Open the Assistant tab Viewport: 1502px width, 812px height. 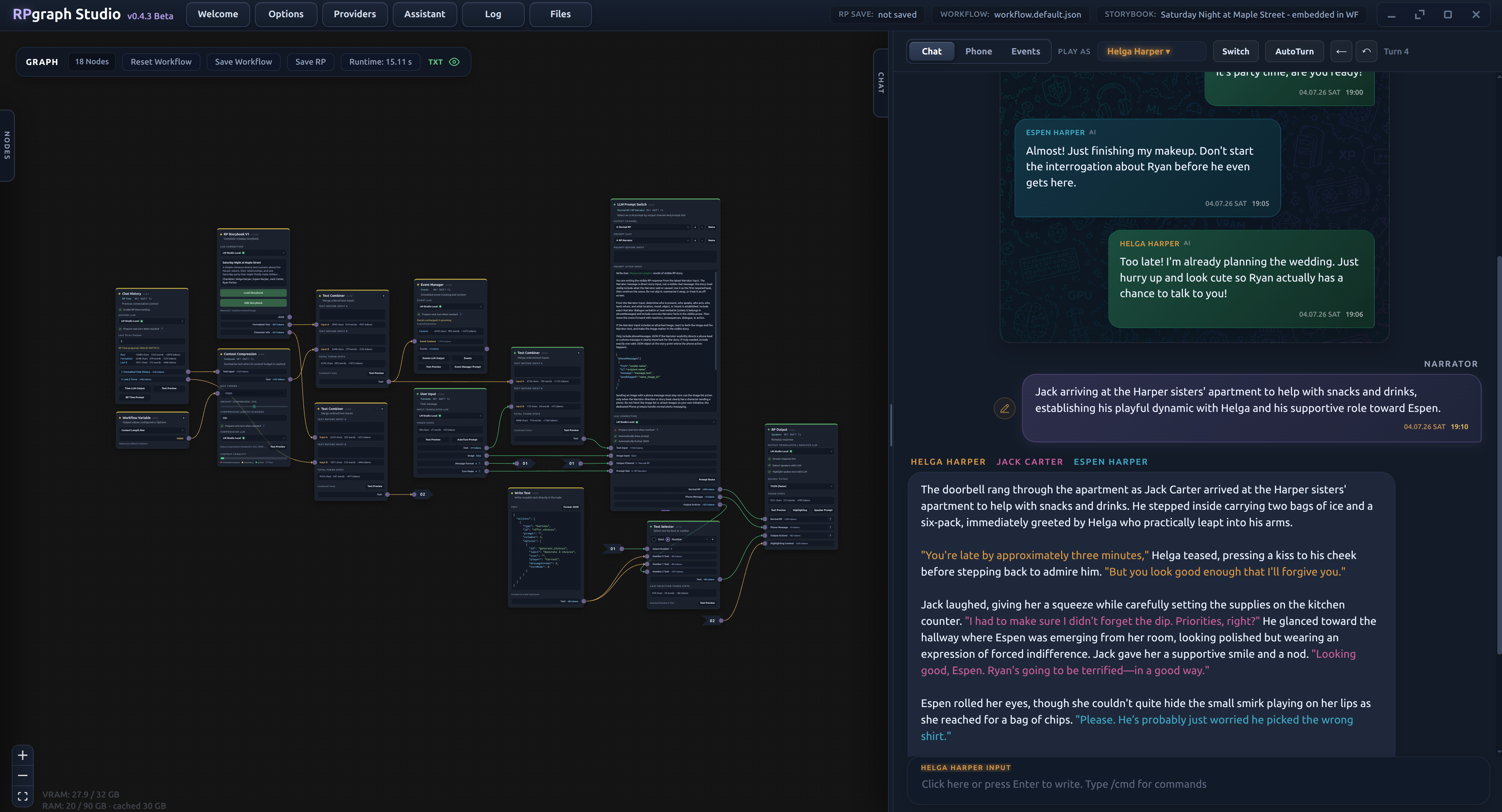point(424,14)
